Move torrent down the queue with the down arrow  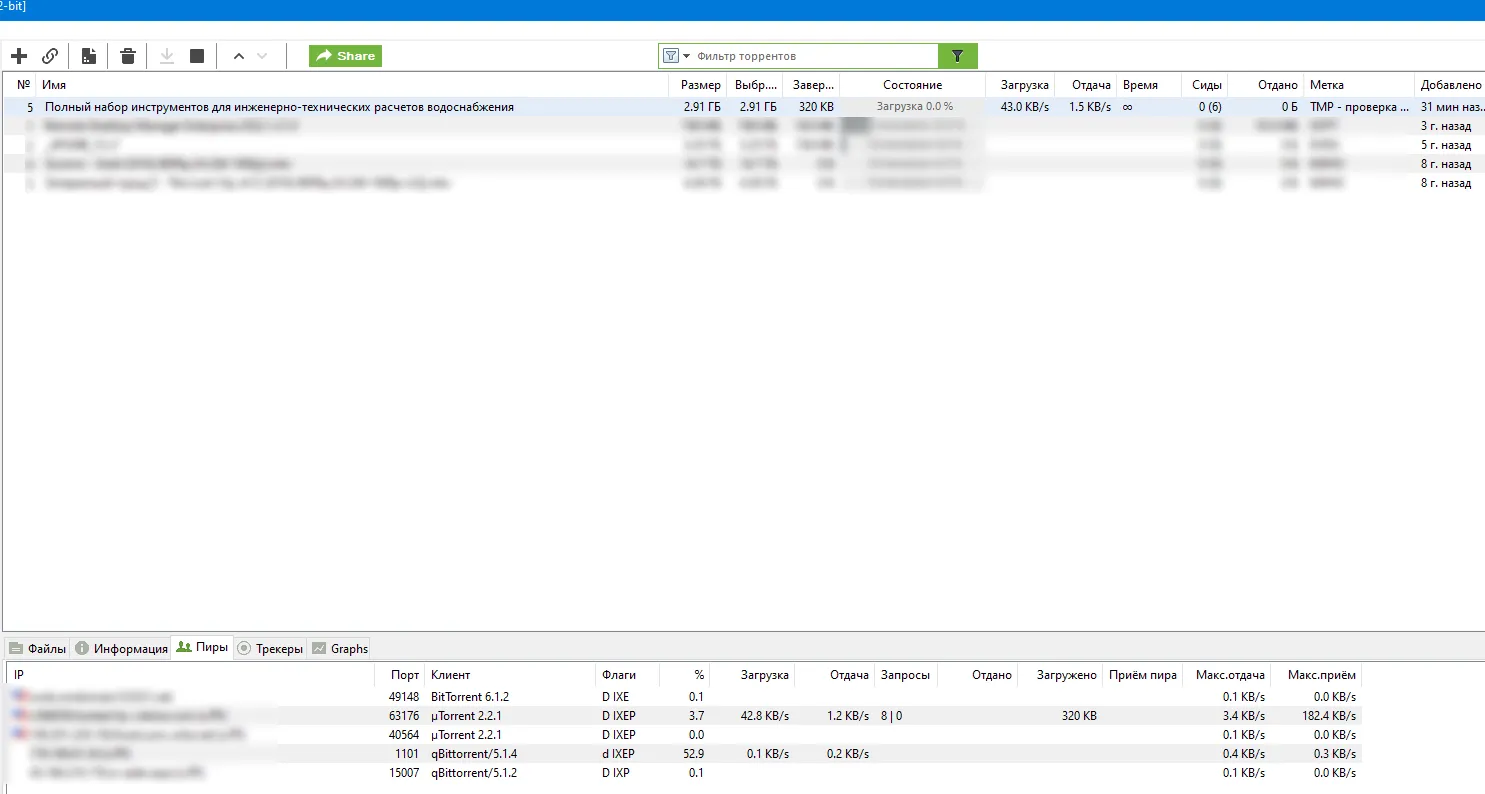(x=262, y=56)
